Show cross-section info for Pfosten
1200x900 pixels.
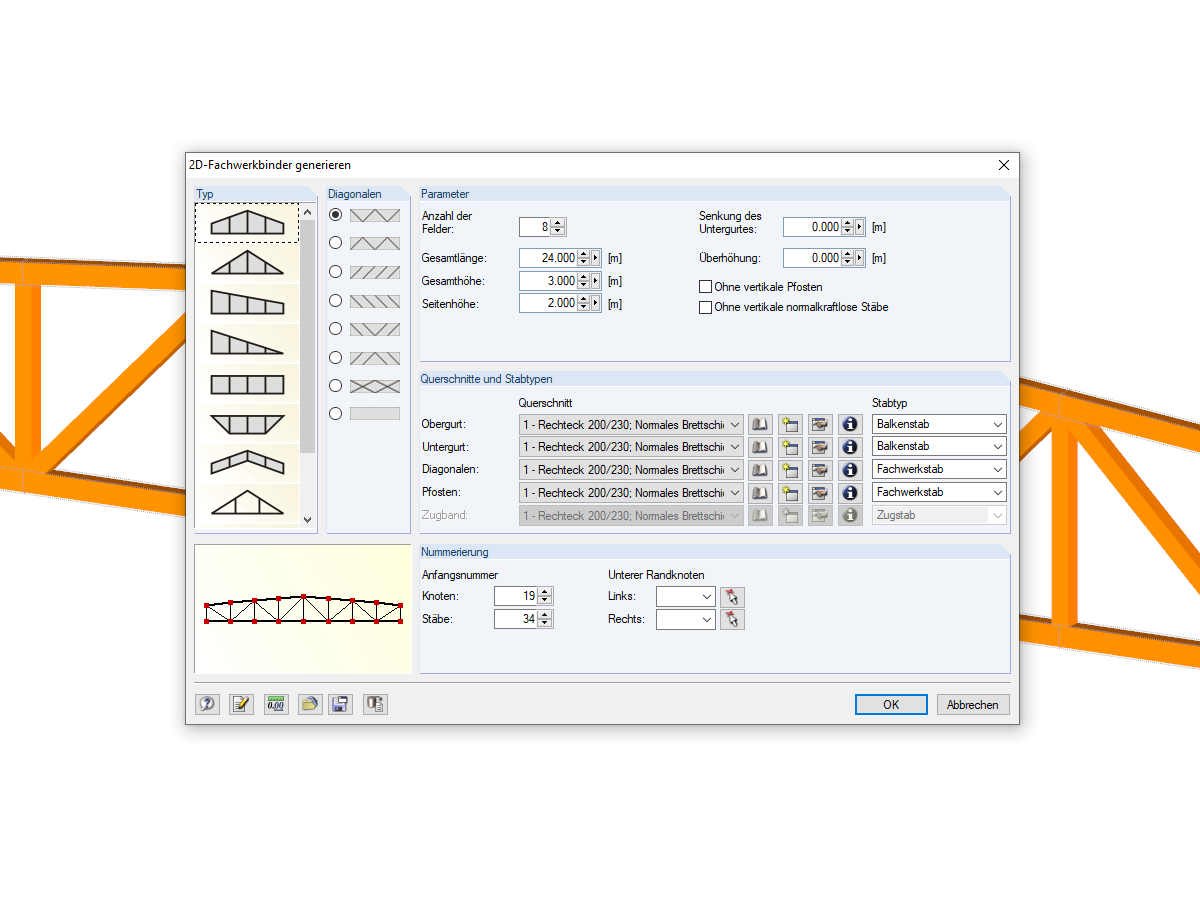850,493
